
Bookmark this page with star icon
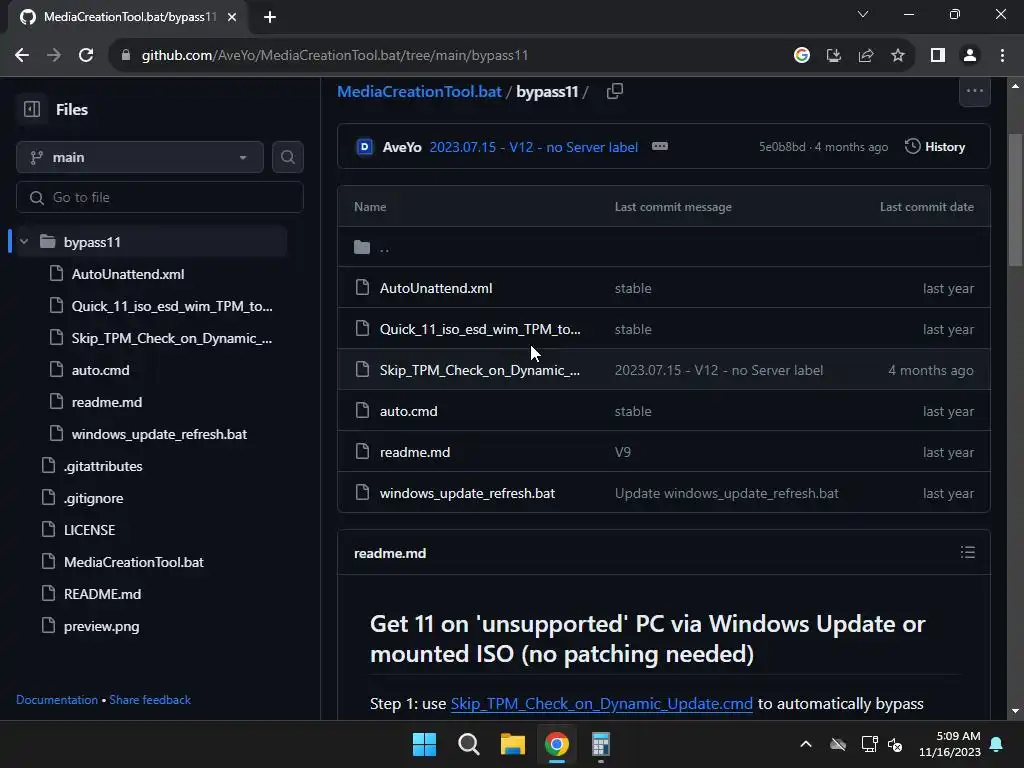point(898,56)
